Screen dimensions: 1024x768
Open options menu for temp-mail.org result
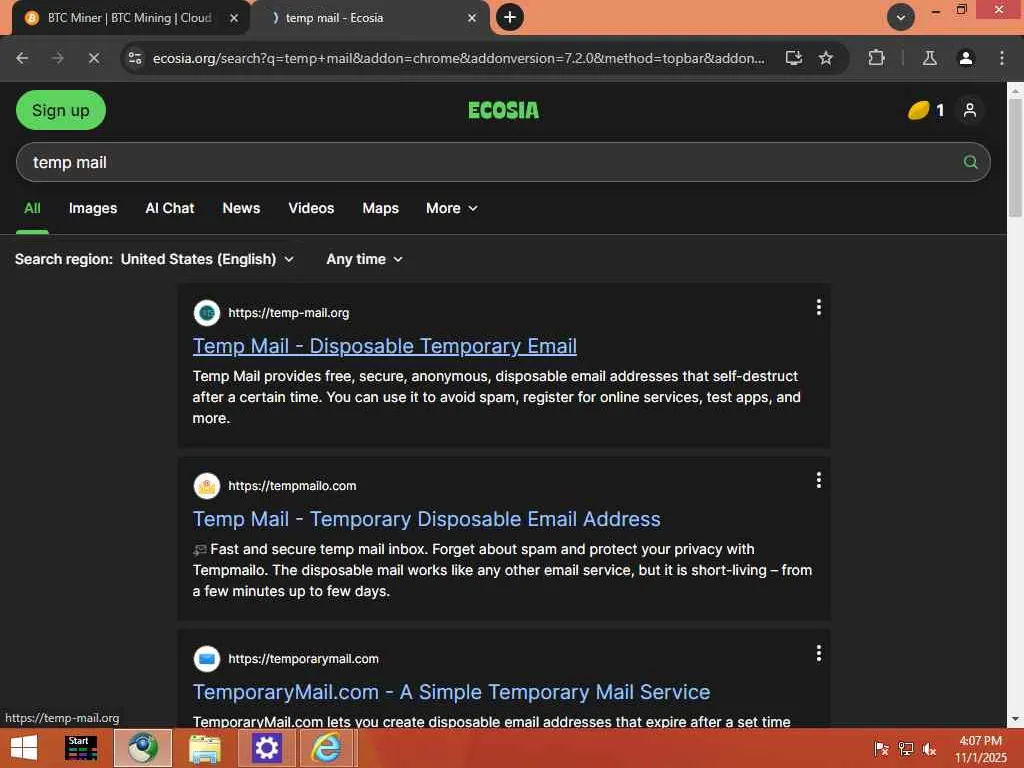(x=818, y=308)
